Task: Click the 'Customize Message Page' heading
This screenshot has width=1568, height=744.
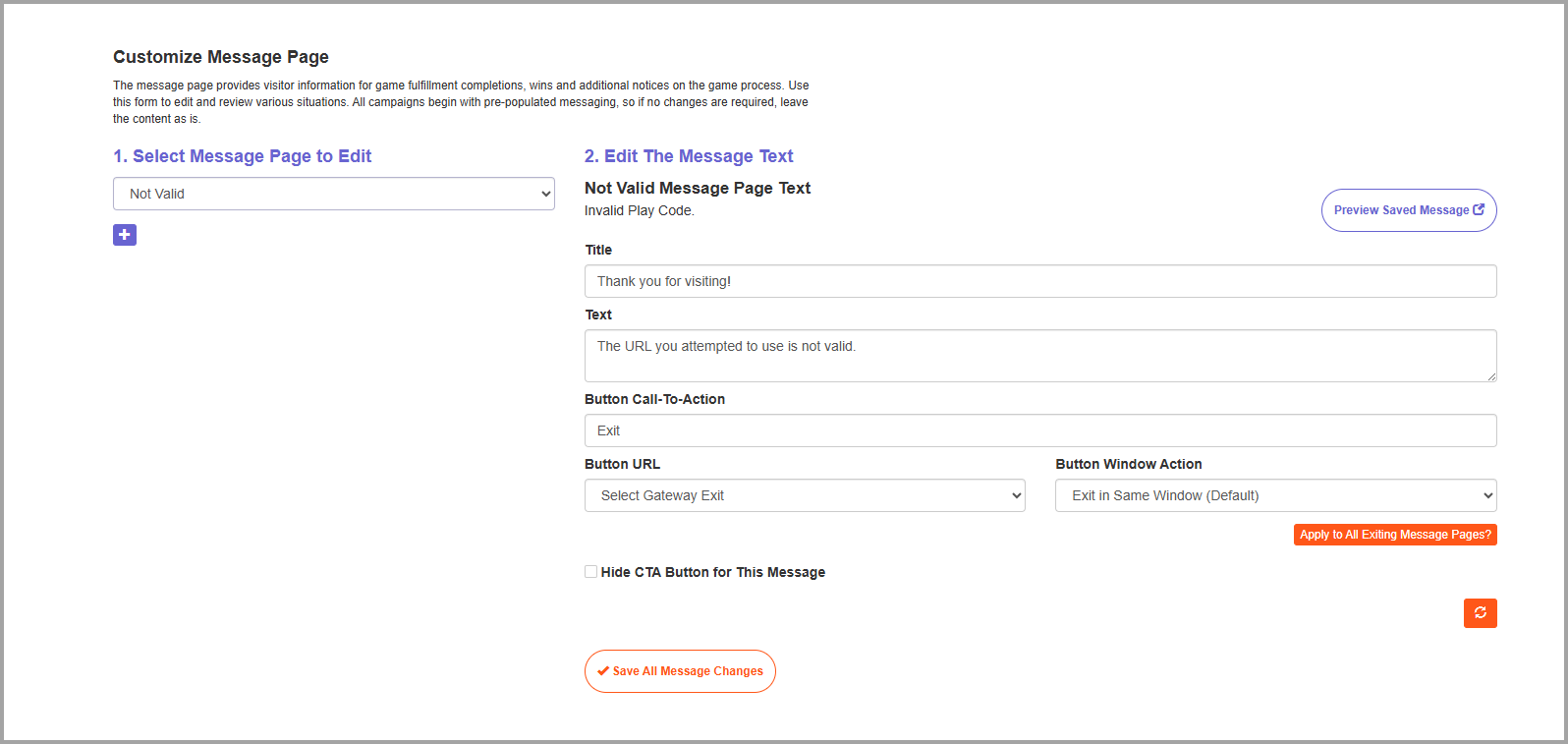Action: coord(221,57)
